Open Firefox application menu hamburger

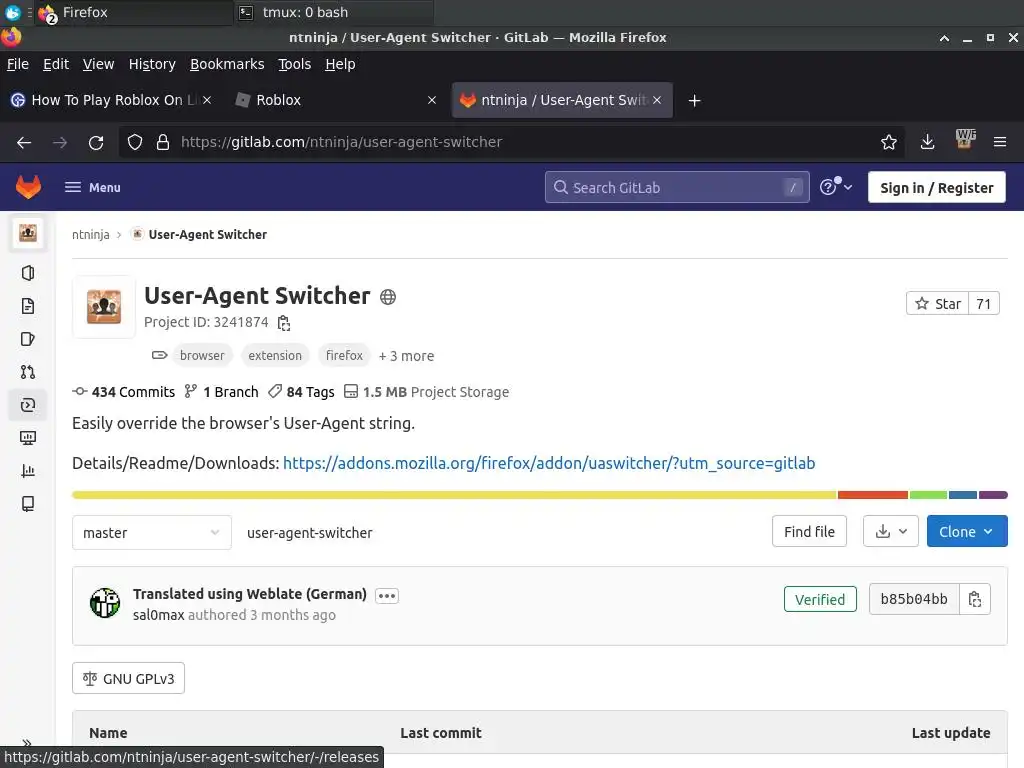(1000, 142)
